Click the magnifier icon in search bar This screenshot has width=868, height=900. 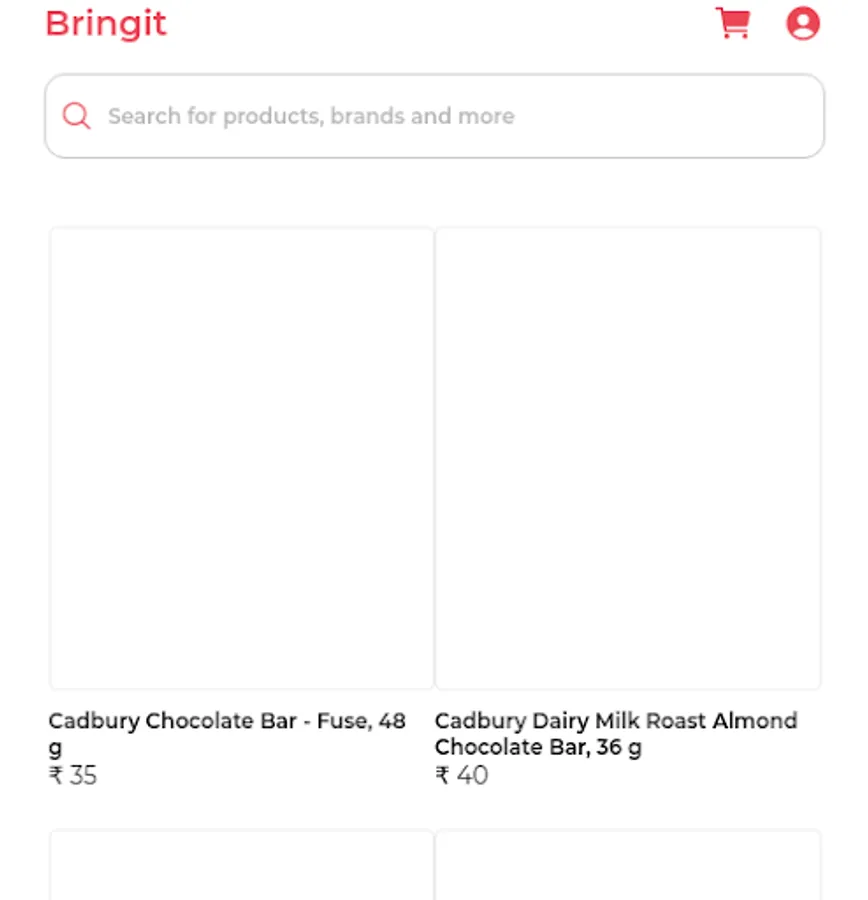pyautogui.click(x=76, y=116)
